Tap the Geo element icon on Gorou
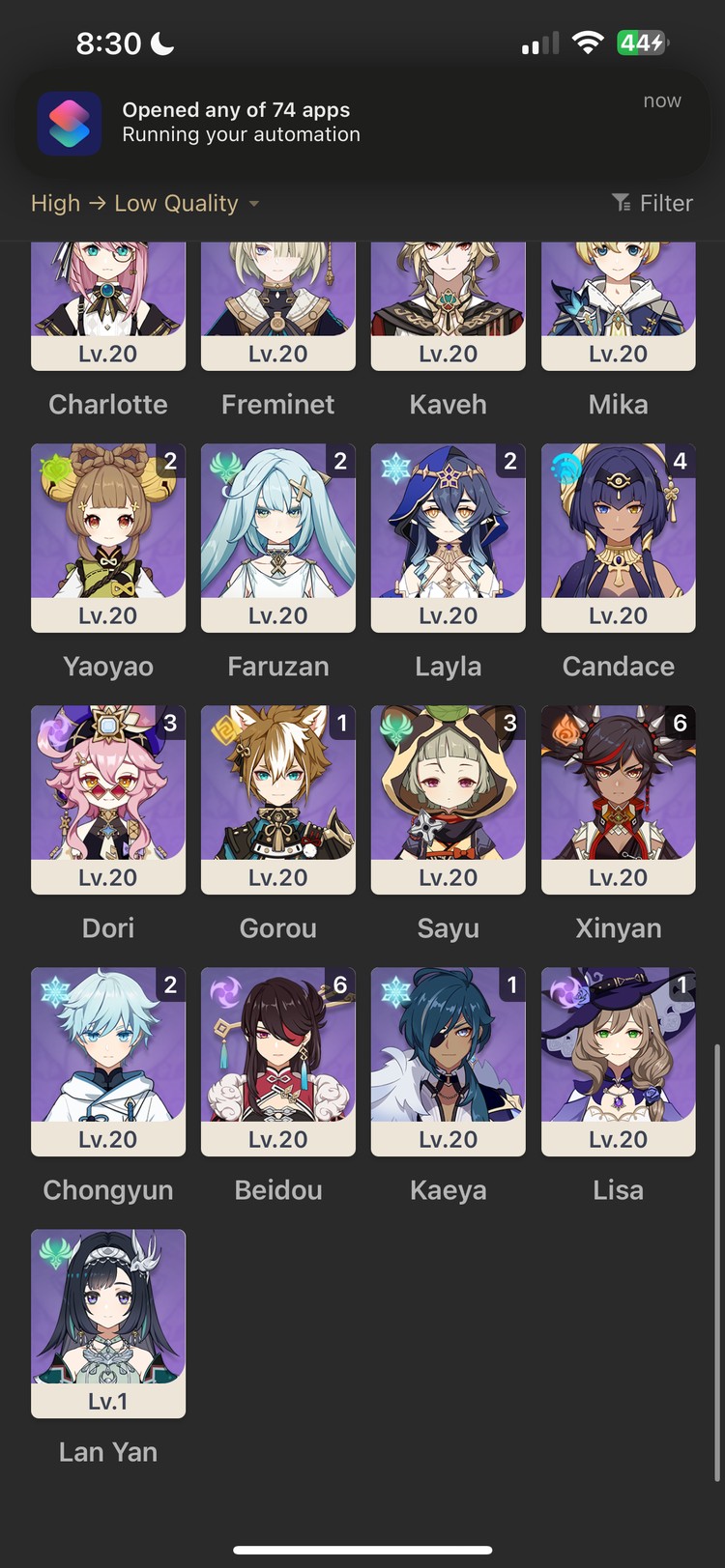 pyautogui.click(x=225, y=730)
